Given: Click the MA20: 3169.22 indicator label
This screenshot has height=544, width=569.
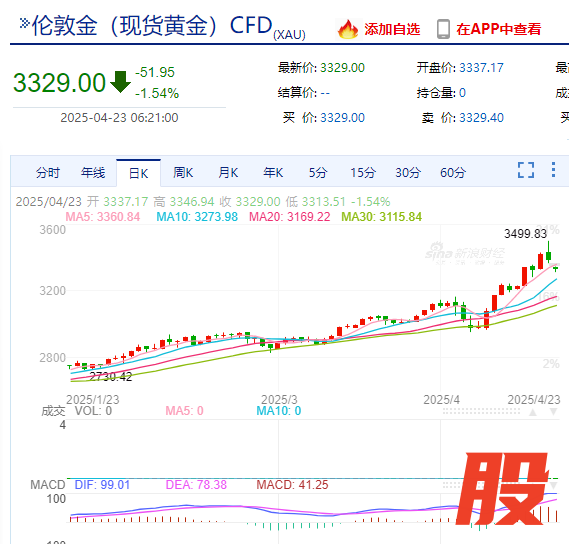Looking at the screenshot, I should (x=290, y=217).
